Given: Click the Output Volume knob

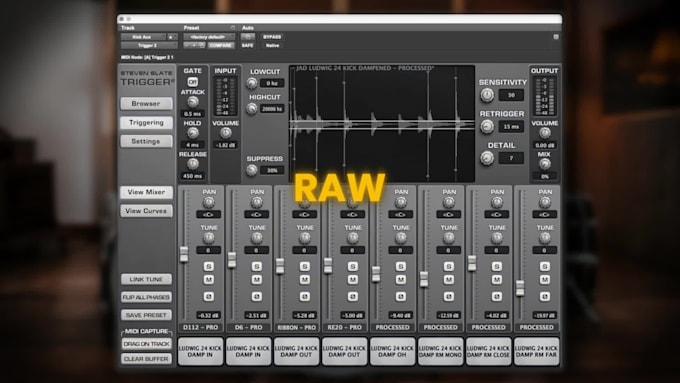Looking at the screenshot, I should [545, 133].
